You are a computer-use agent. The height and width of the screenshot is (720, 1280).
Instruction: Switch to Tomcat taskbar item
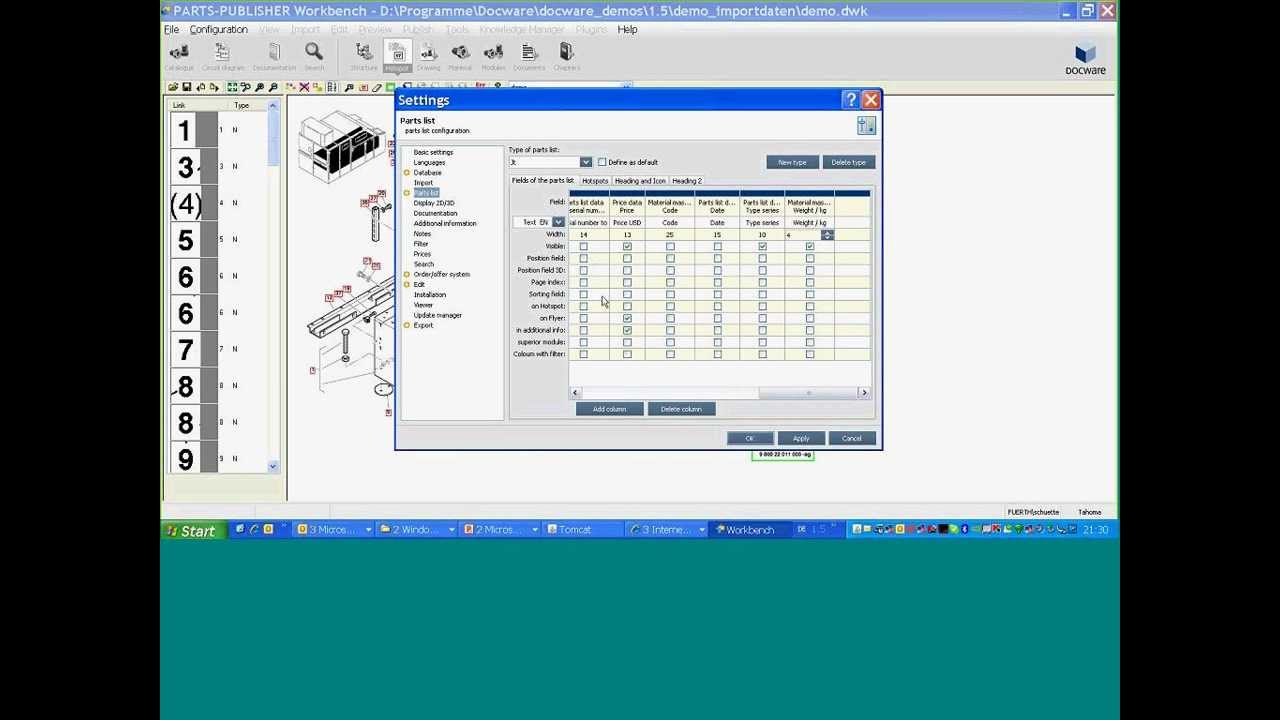tap(583, 530)
